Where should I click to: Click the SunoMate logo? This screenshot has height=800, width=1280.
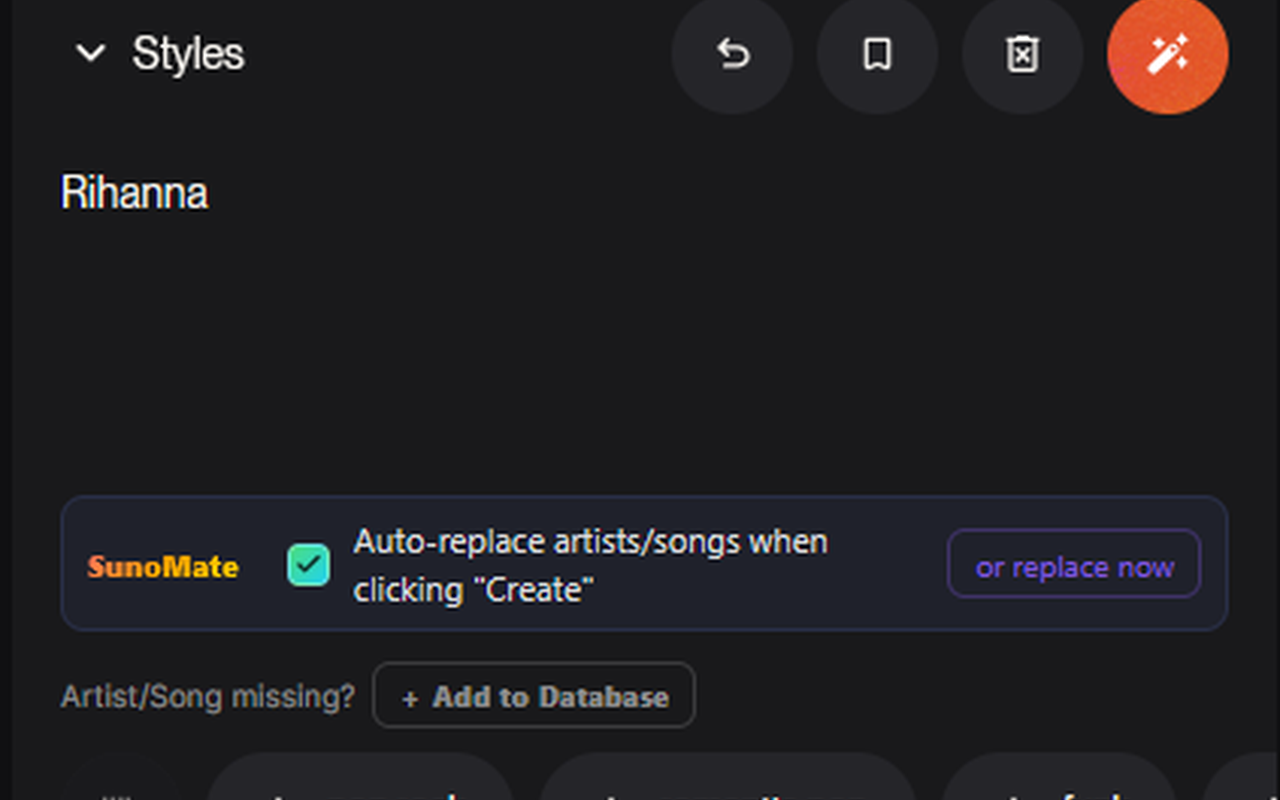163,567
